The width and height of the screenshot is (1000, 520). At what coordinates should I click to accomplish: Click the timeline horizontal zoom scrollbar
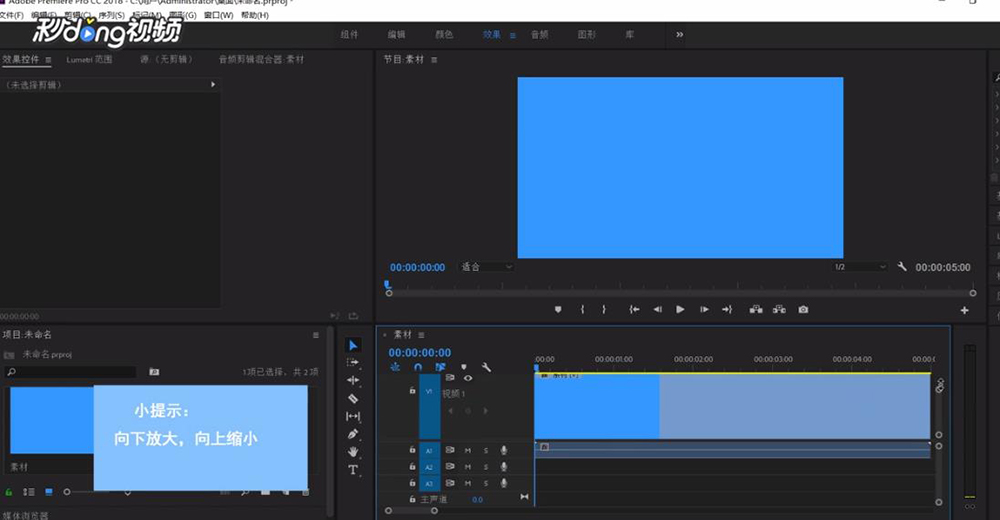(411, 510)
